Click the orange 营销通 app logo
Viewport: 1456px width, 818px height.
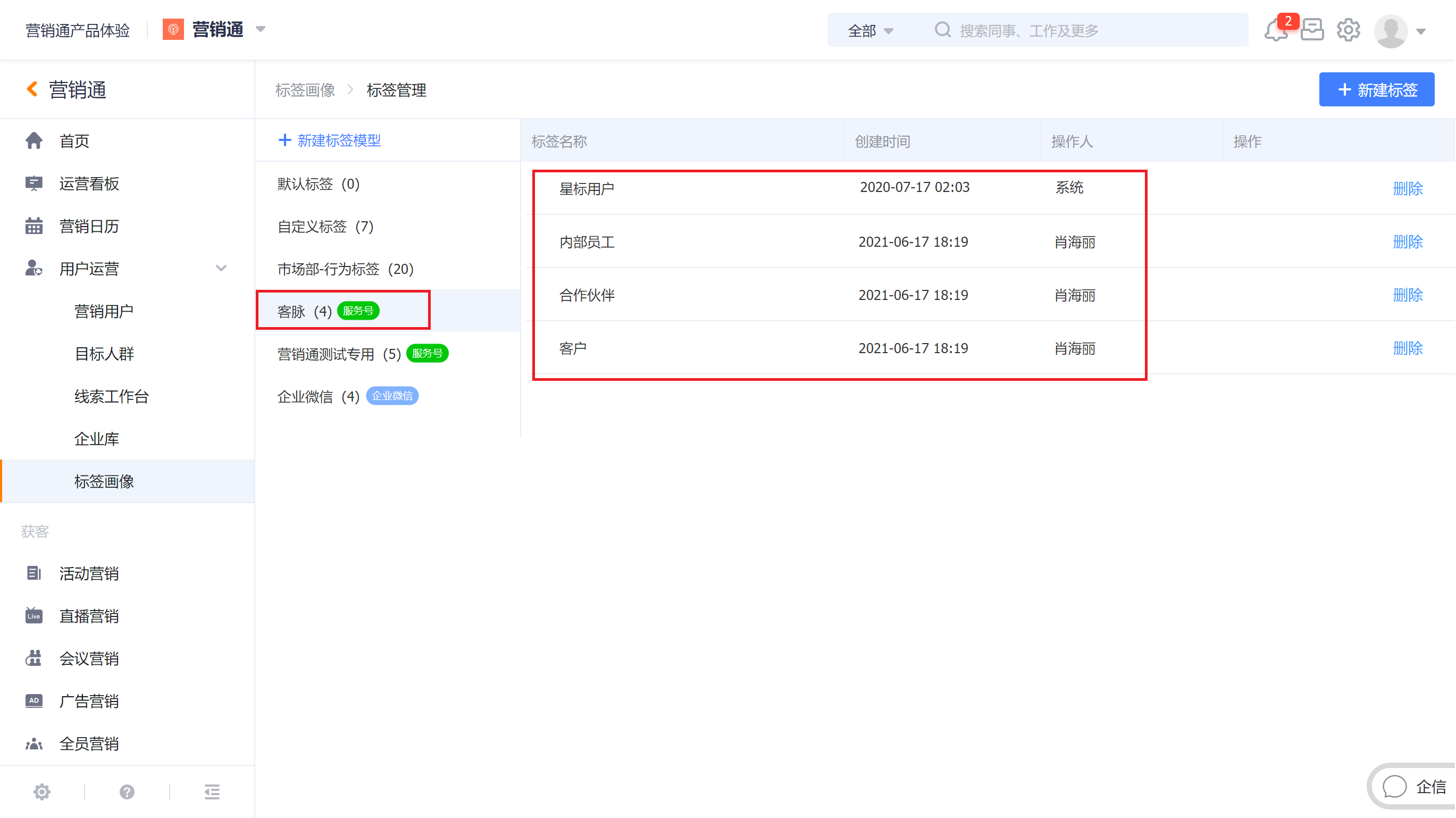(x=173, y=29)
